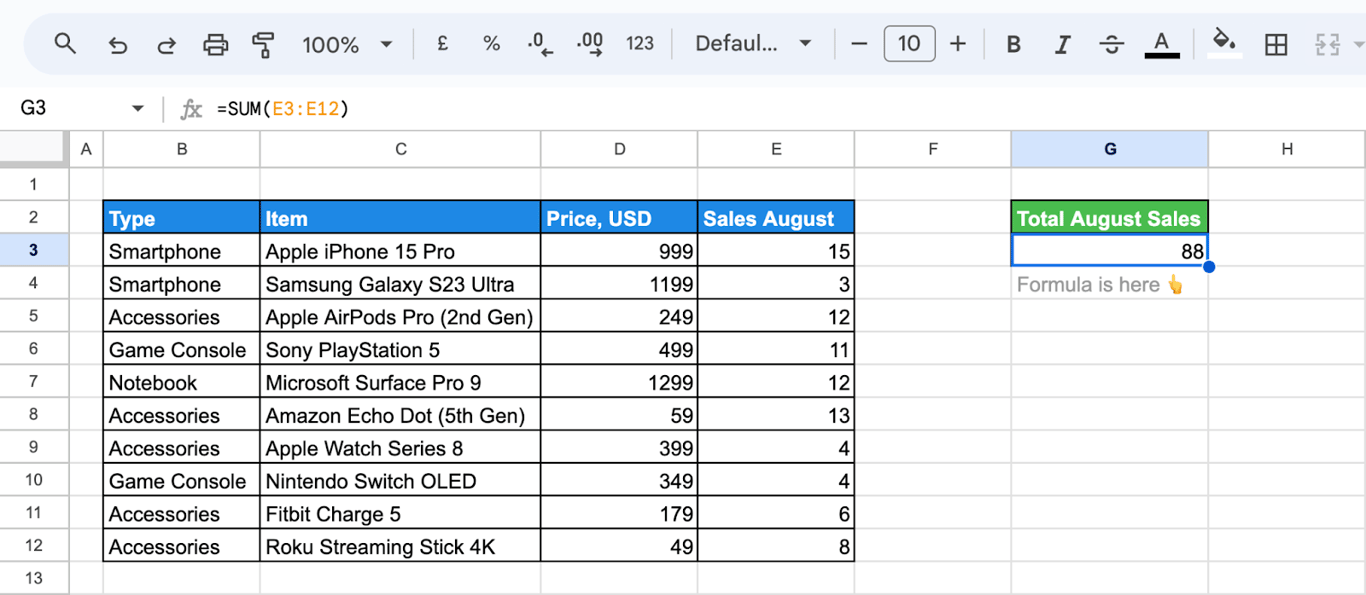Click the Sales August header cell

point(776,218)
